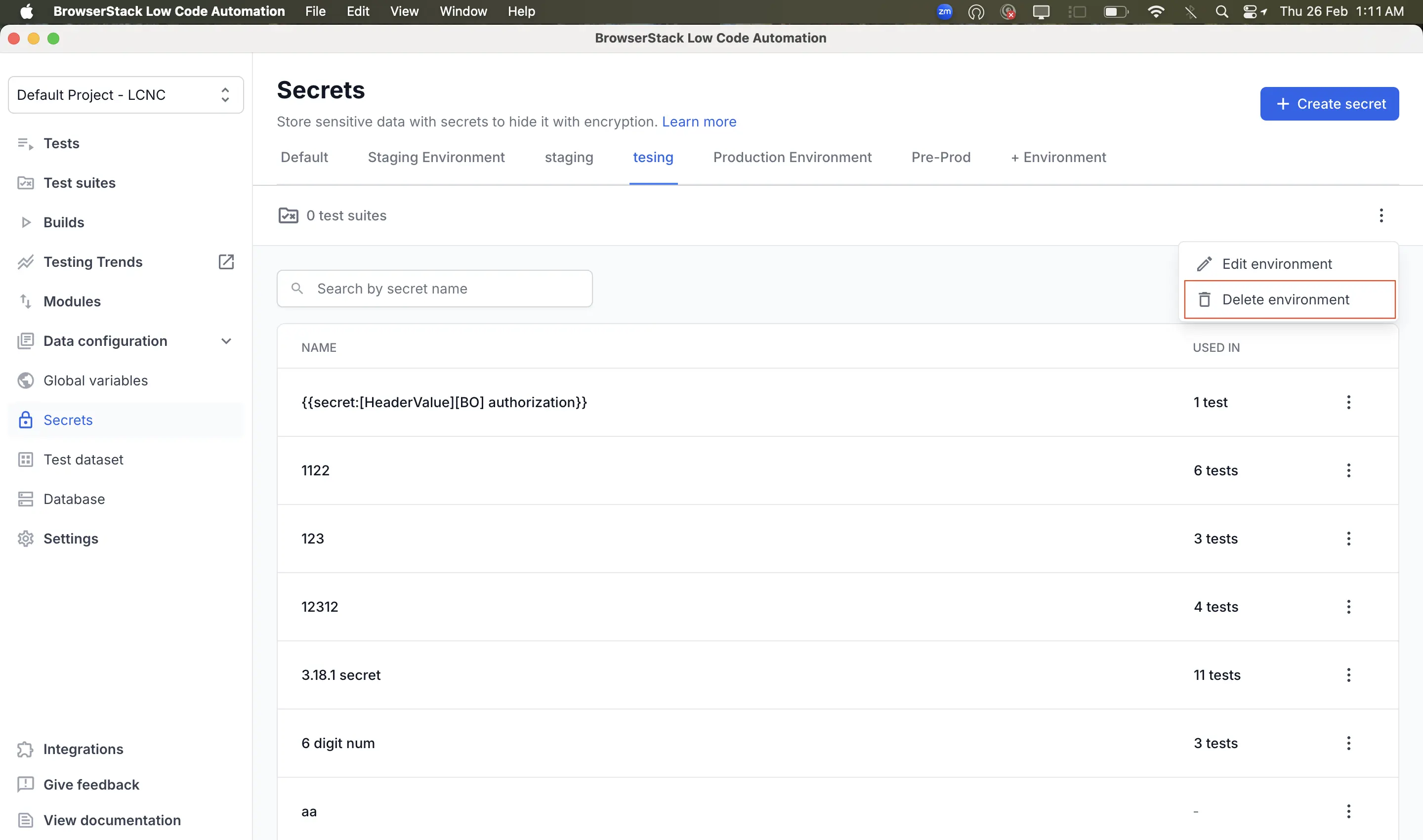Collapse the Data configuration section chevron
This screenshot has width=1423, height=840.
point(226,341)
